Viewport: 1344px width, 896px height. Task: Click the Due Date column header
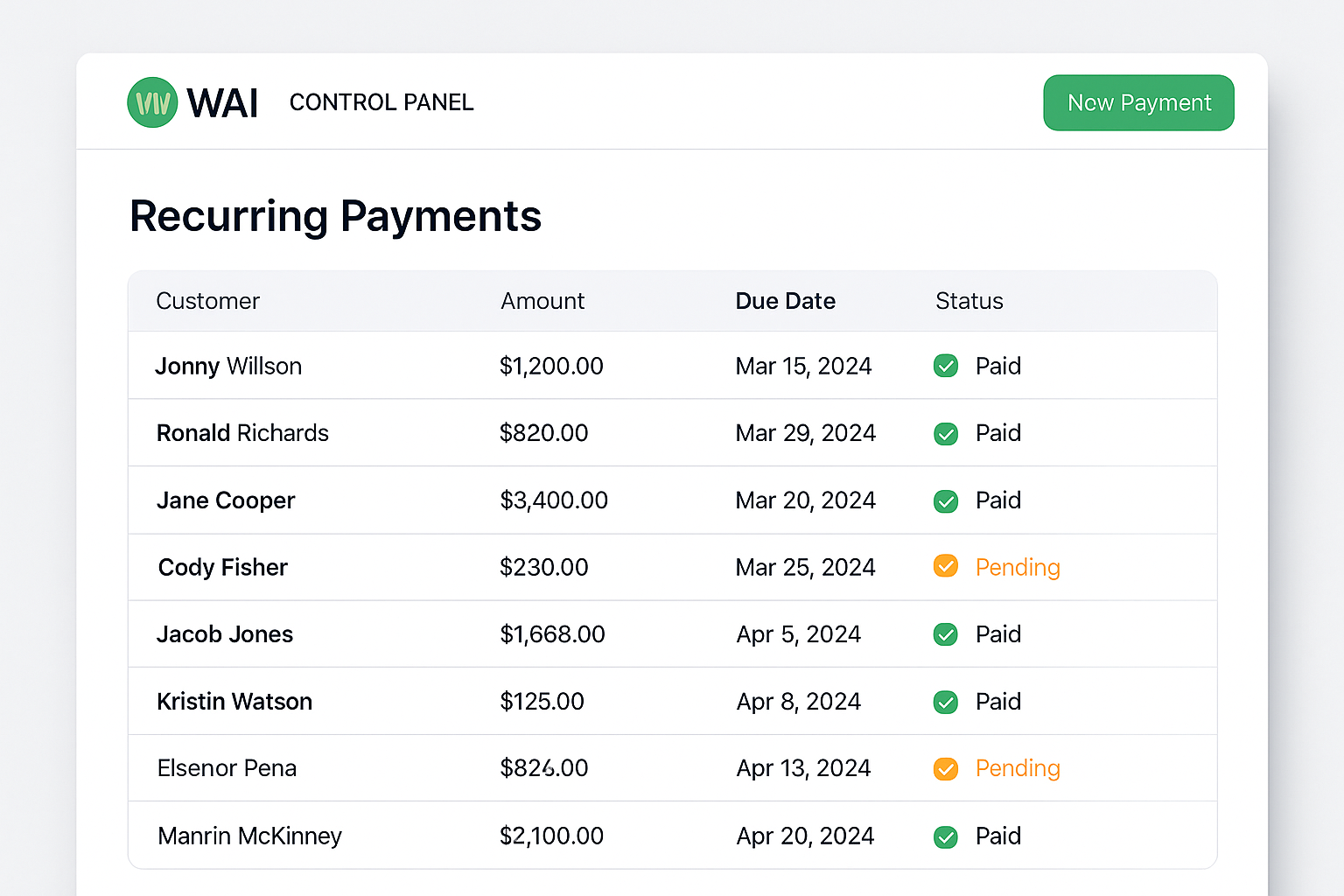(x=785, y=300)
